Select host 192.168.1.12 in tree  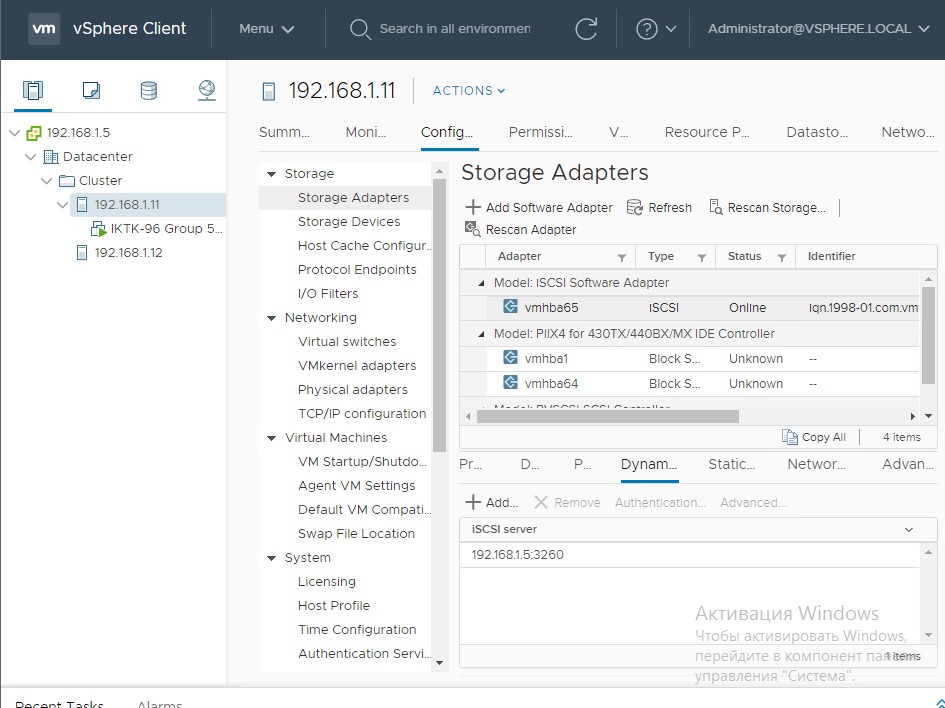tap(128, 252)
